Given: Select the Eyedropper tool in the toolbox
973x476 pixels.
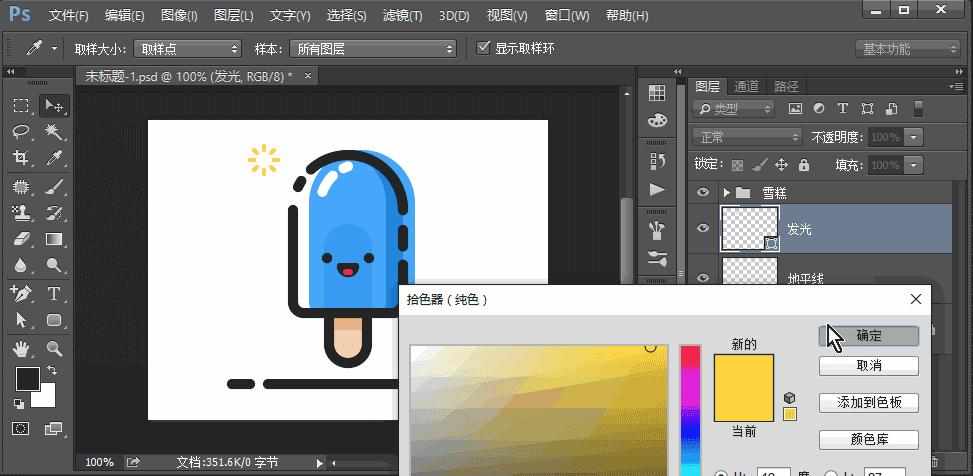Looking at the screenshot, I should tap(55, 157).
